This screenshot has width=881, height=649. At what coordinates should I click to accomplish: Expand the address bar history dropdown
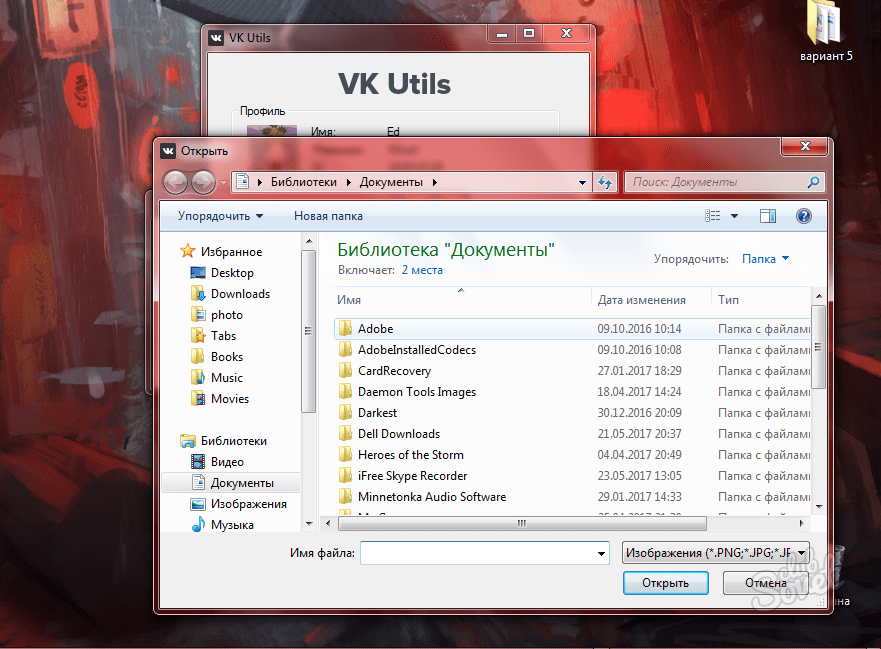click(x=583, y=182)
